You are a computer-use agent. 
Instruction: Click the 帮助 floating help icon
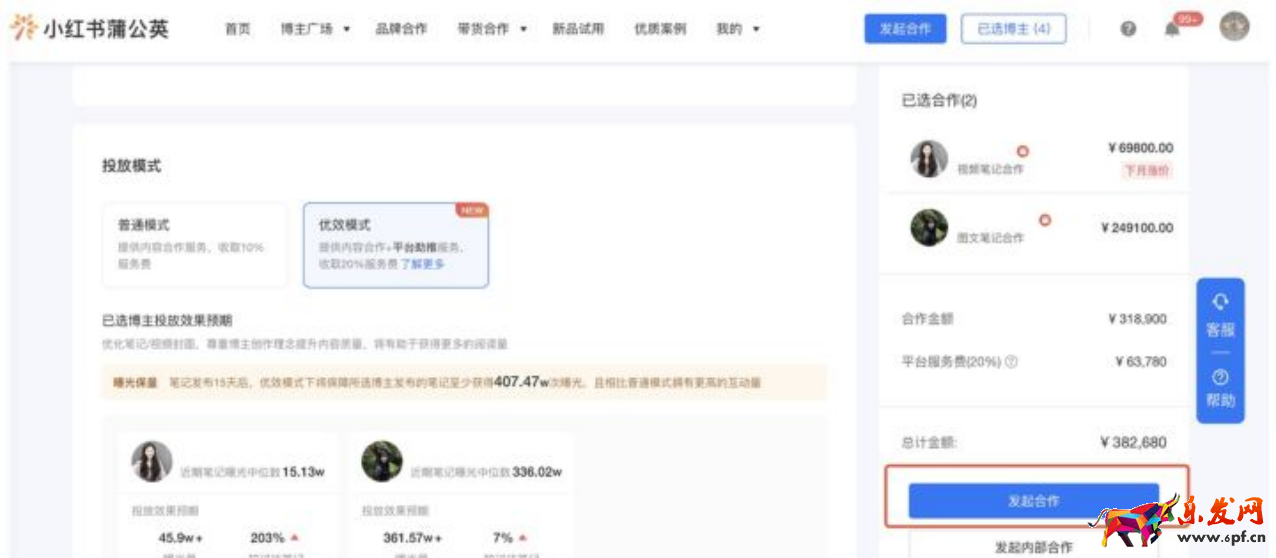pos(1220,378)
